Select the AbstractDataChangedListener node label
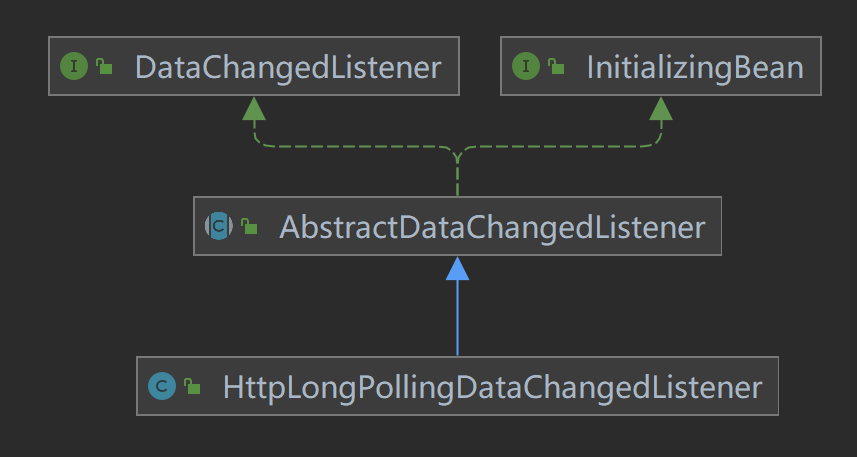The width and height of the screenshot is (857, 457). tap(492, 227)
